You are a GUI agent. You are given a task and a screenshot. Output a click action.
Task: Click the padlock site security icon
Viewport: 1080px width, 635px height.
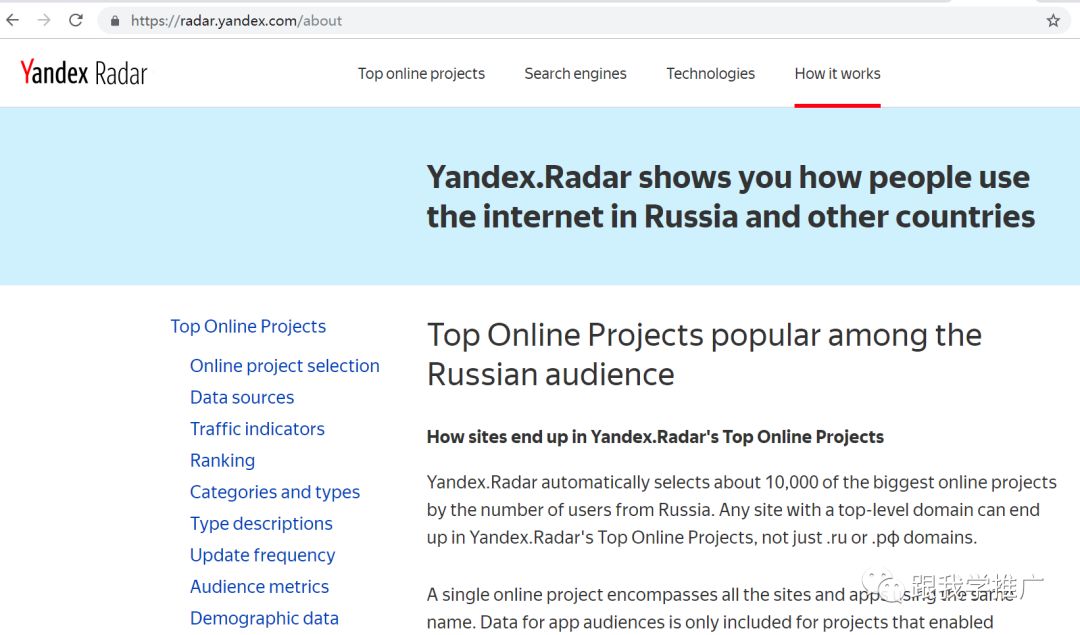tap(114, 21)
